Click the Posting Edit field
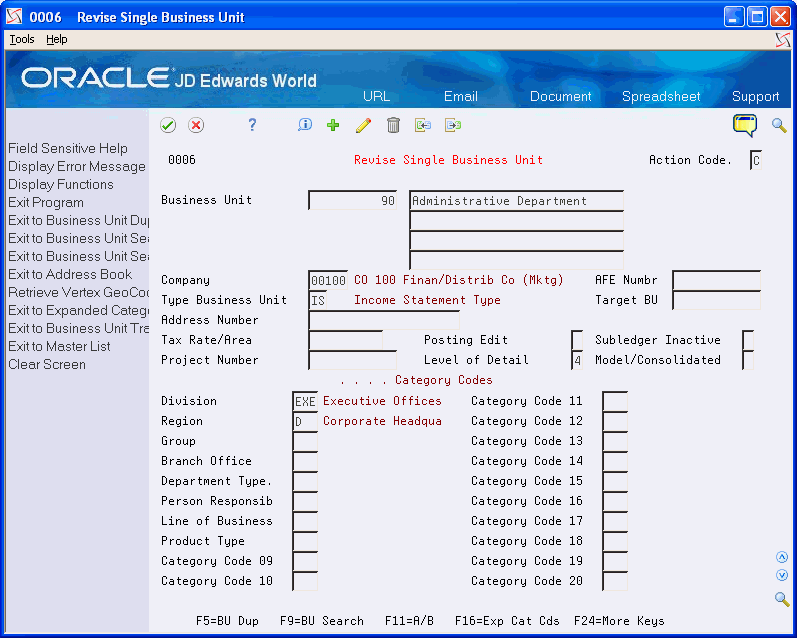Viewport: 797px width, 638px height. (x=577, y=340)
